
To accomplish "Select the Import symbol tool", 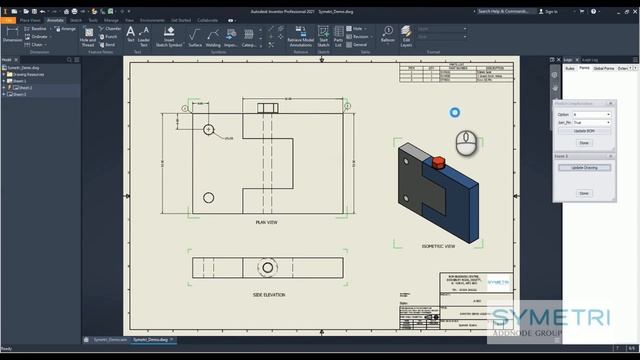I will 231,37.
